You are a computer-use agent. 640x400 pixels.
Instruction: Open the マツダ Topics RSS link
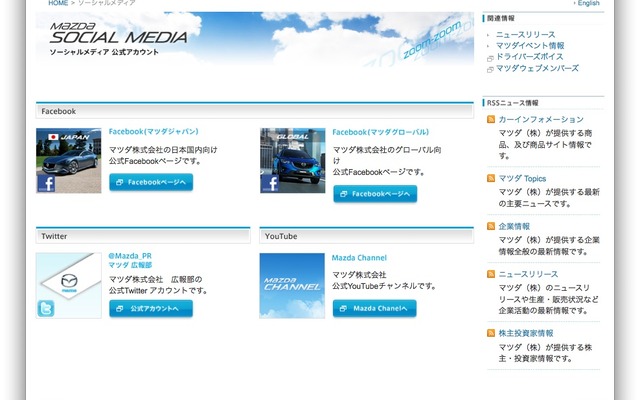tap(522, 178)
